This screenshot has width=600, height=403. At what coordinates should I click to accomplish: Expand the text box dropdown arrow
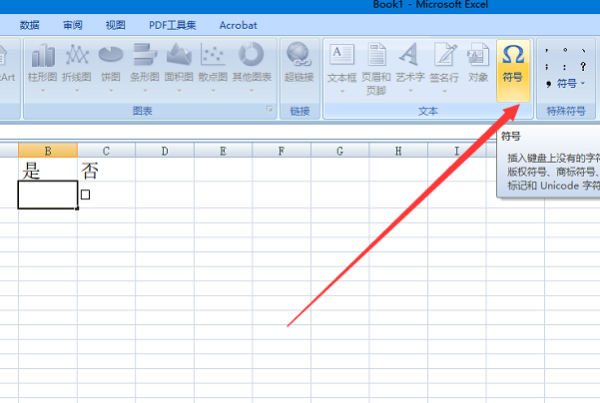coord(342,91)
